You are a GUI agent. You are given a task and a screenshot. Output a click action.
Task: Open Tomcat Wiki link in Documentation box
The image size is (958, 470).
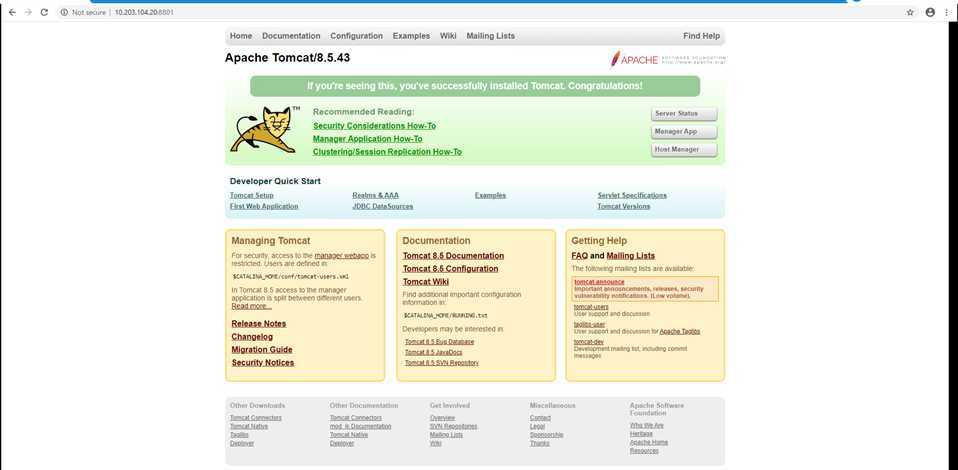pos(425,282)
